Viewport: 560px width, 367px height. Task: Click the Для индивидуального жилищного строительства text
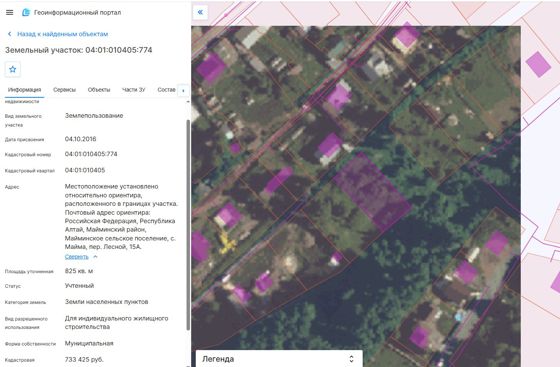click(116, 322)
